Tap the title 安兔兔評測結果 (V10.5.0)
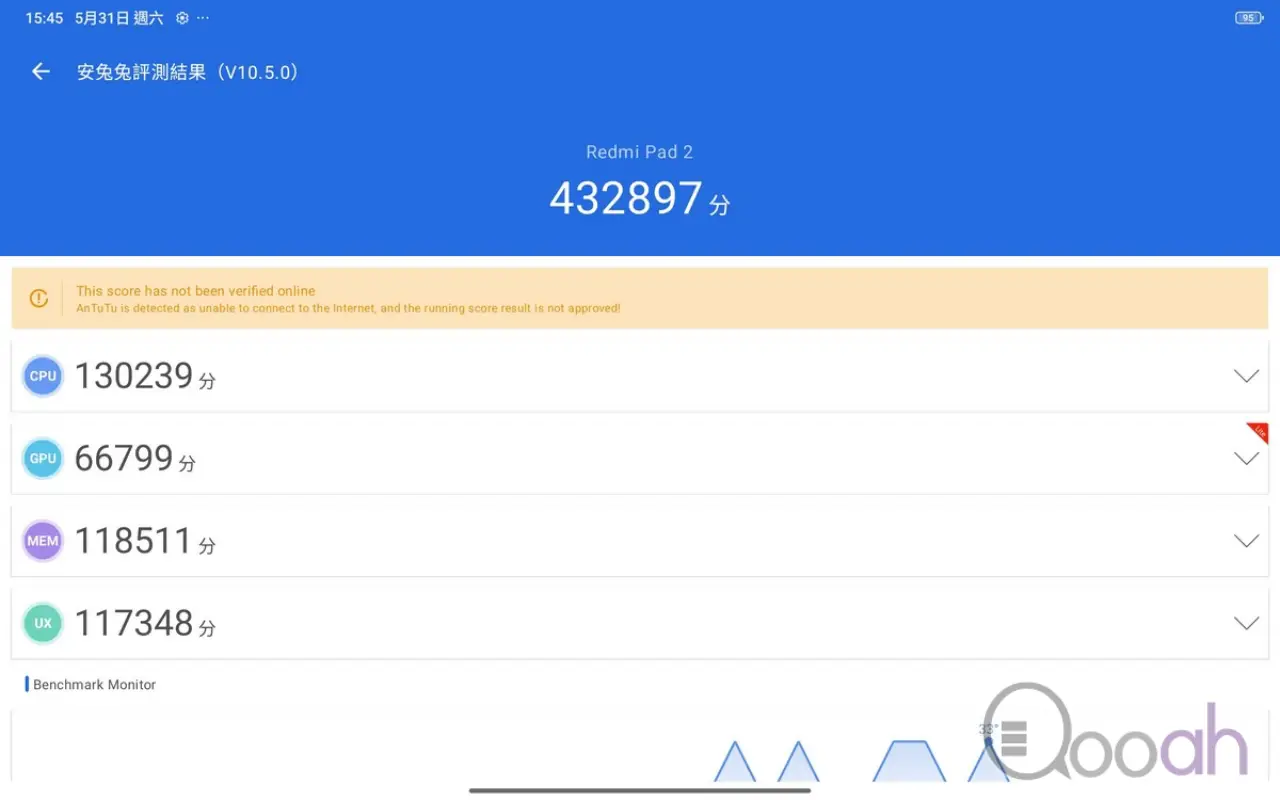 coord(188,72)
